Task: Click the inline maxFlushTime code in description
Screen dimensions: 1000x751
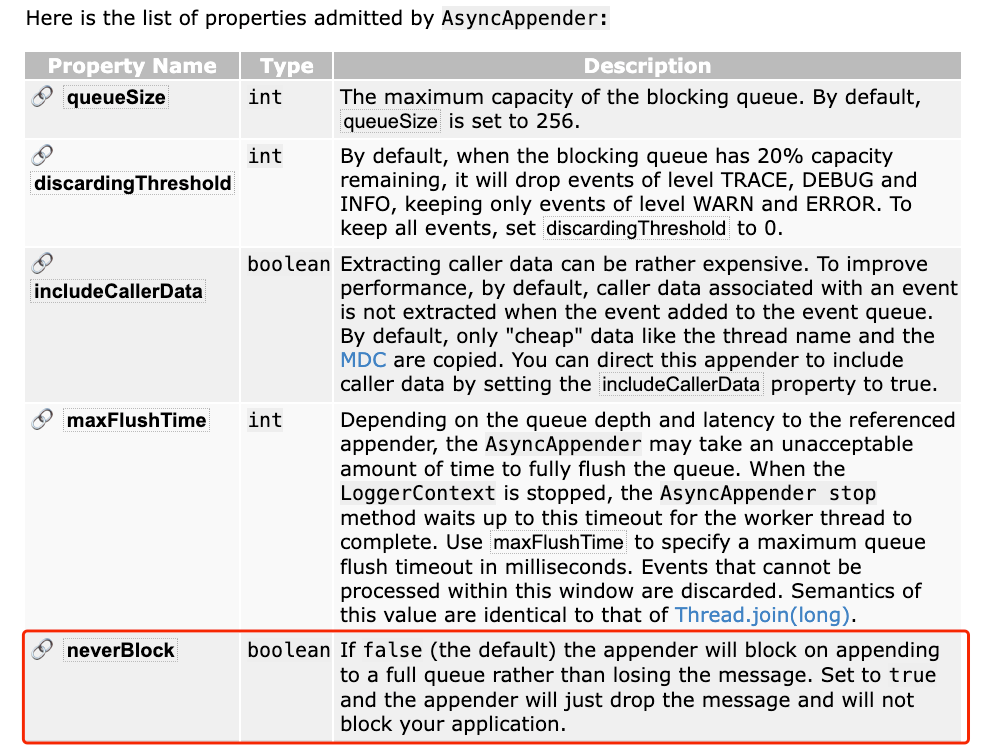Action: point(558,543)
